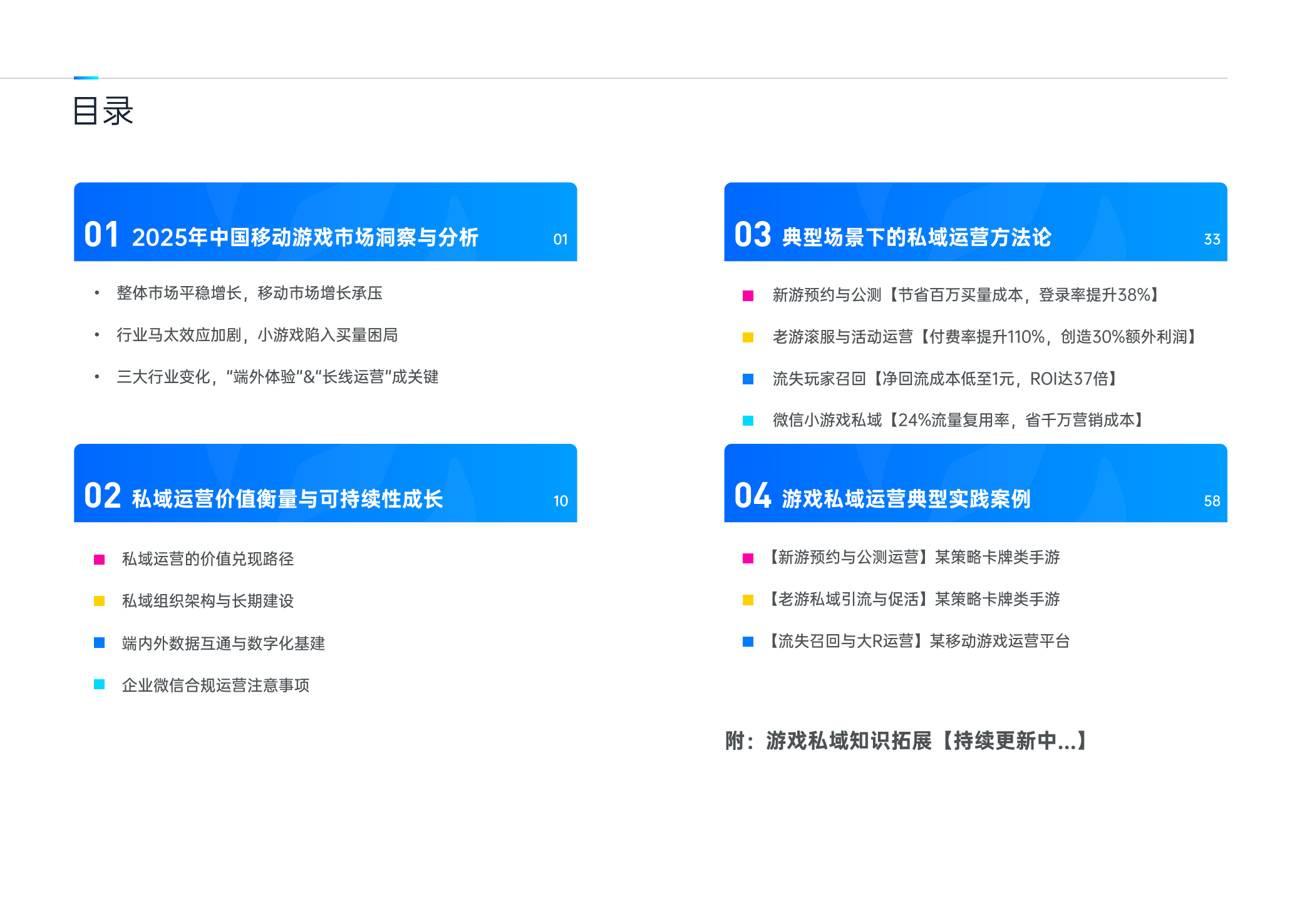Click the yellow square bullet beside 老游滚服与活动运营
This screenshot has height=924, width=1302.
pos(748,337)
